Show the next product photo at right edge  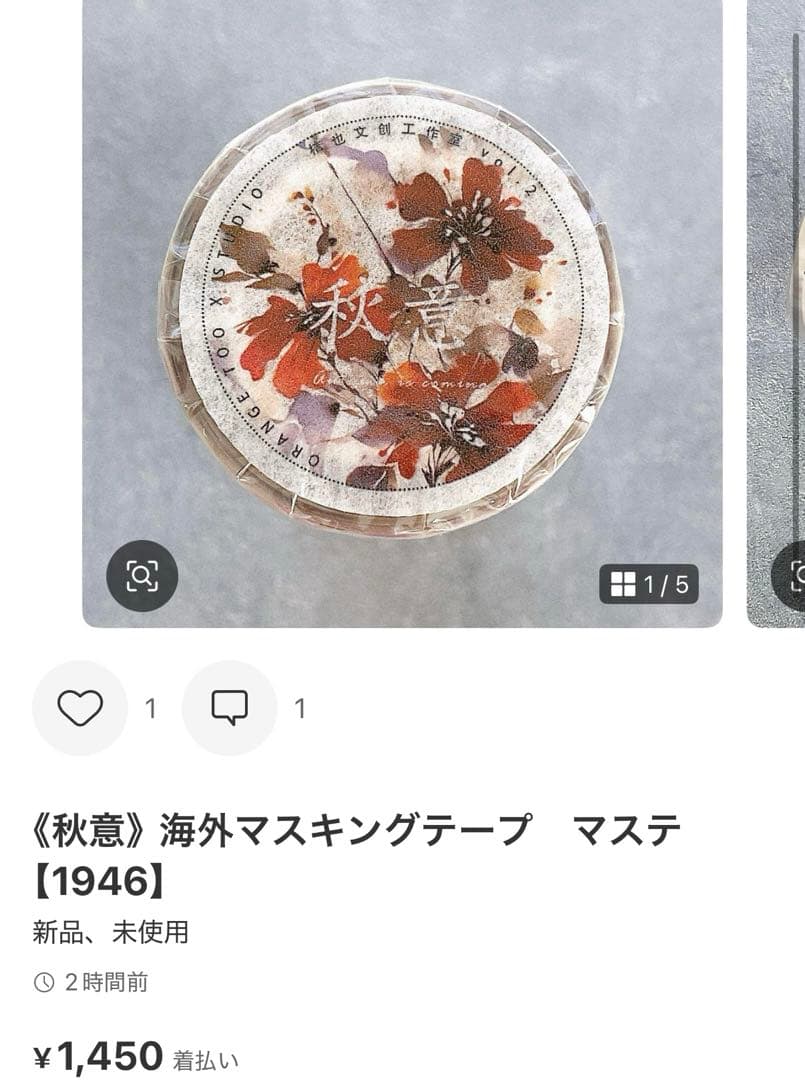(x=776, y=313)
